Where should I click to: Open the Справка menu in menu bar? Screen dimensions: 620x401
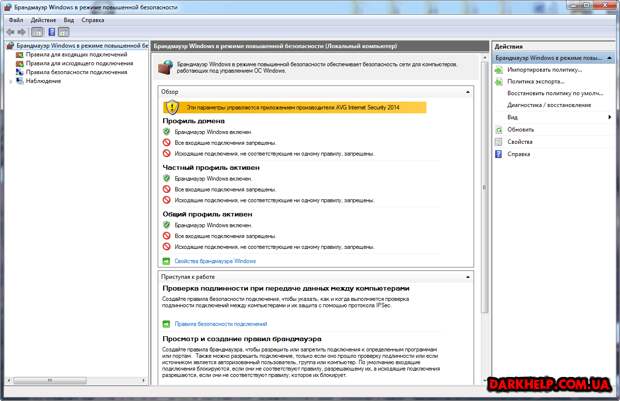(x=93, y=20)
